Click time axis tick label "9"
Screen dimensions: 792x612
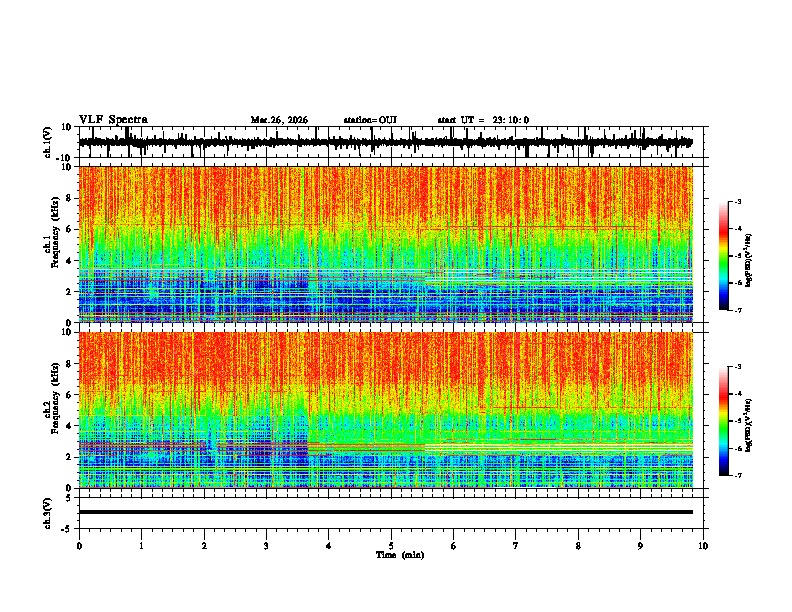(640, 546)
